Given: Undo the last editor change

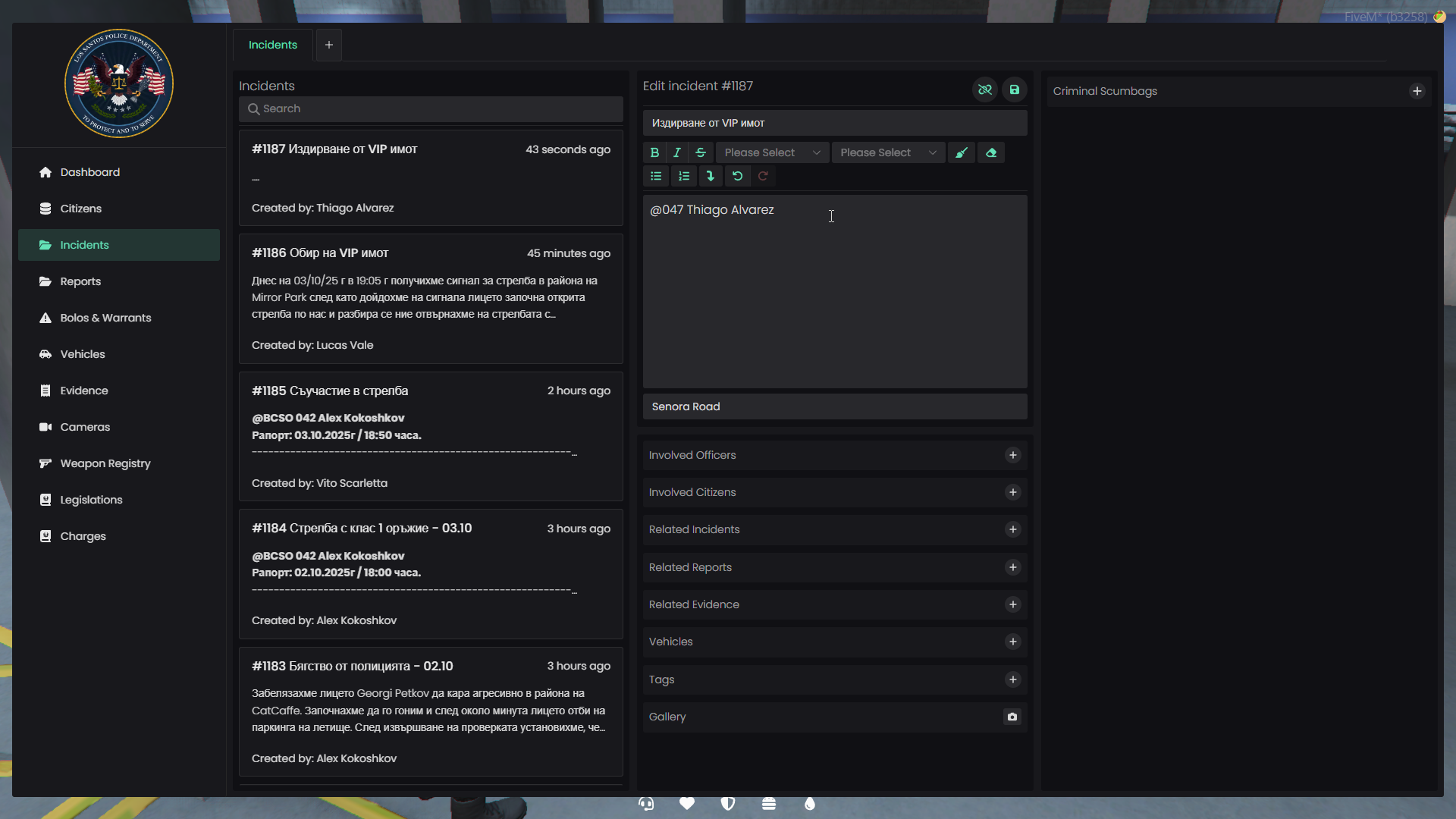Looking at the screenshot, I should pos(737,176).
